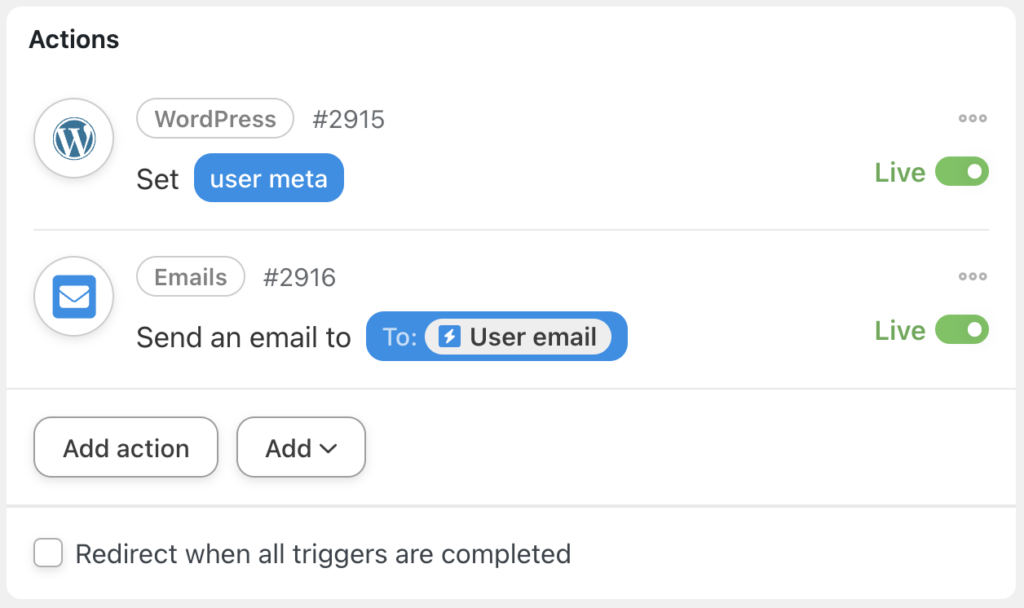Image resolution: width=1024 pixels, height=608 pixels.
Task: Click action ID #2915
Action: pyautogui.click(x=348, y=120)
